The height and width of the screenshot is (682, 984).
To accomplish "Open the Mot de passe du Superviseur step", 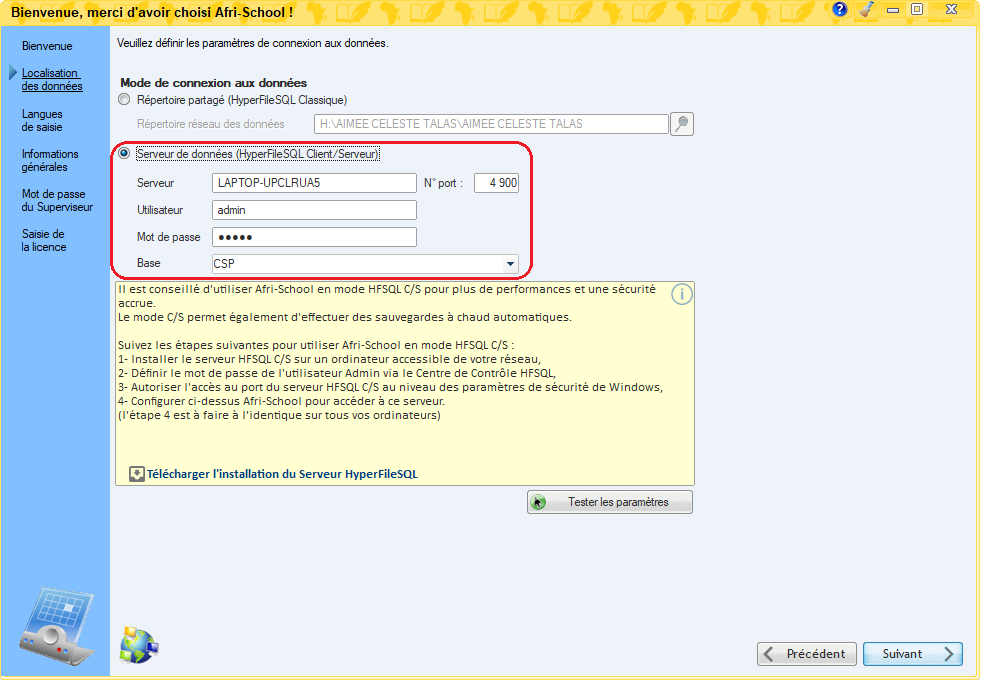I will click(57, 201).
